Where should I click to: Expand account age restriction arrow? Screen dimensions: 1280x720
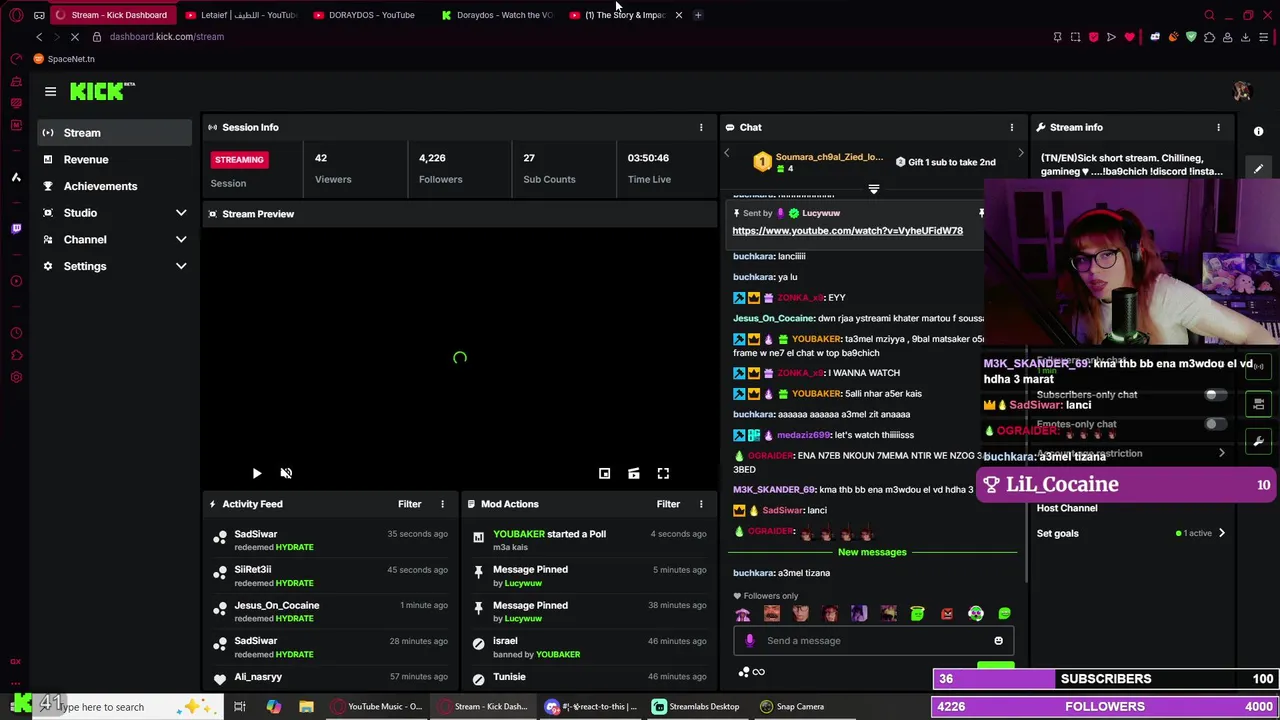[x=1221, y=453]
